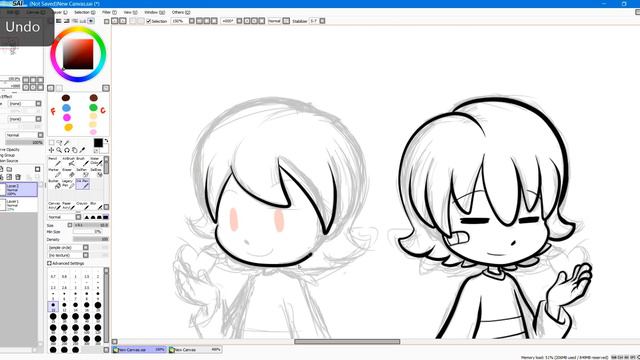
Task: Select the Ink Pen tool
Action: [82, 184]
